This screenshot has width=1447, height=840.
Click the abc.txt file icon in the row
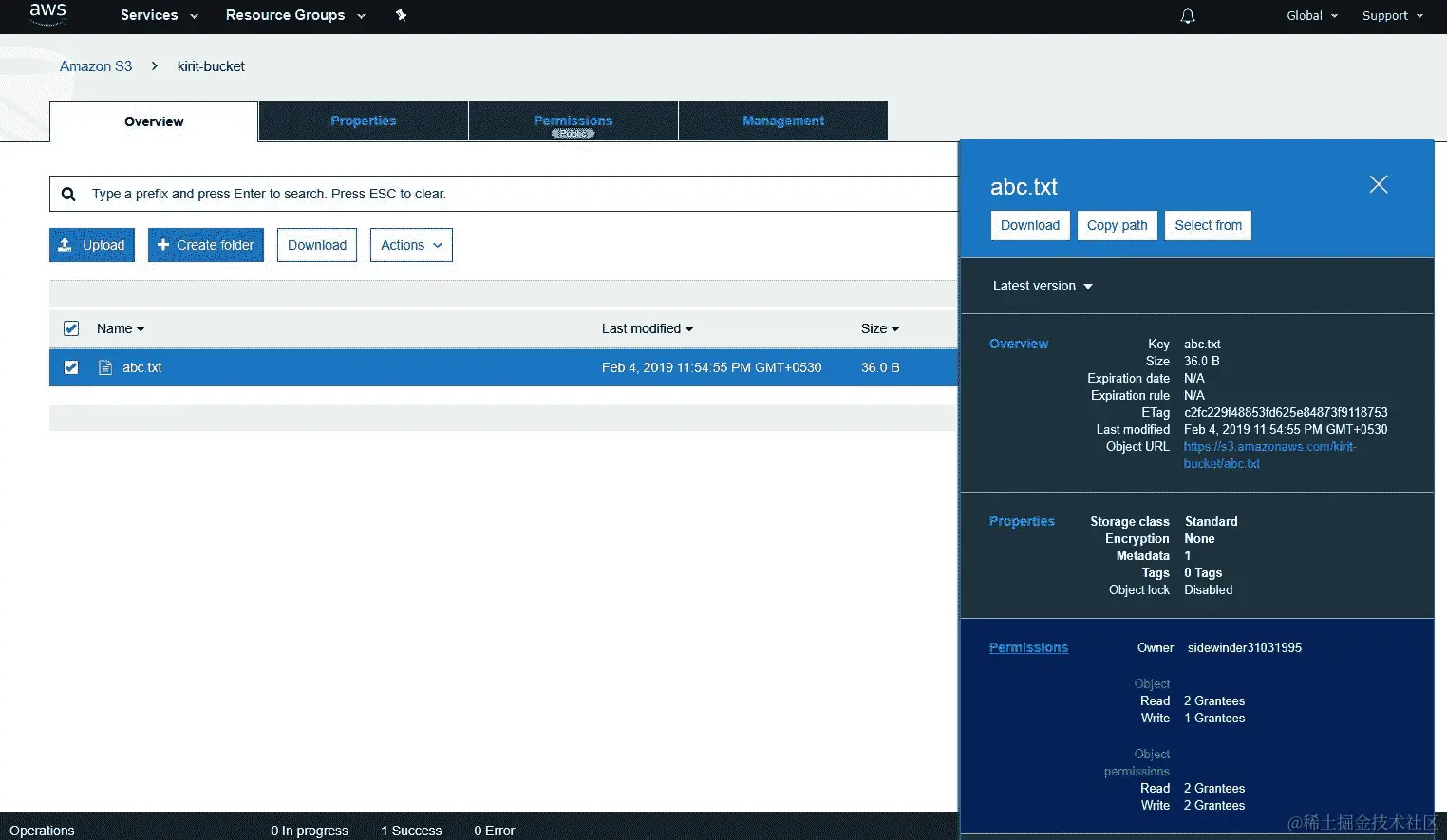tap(105, 367)
